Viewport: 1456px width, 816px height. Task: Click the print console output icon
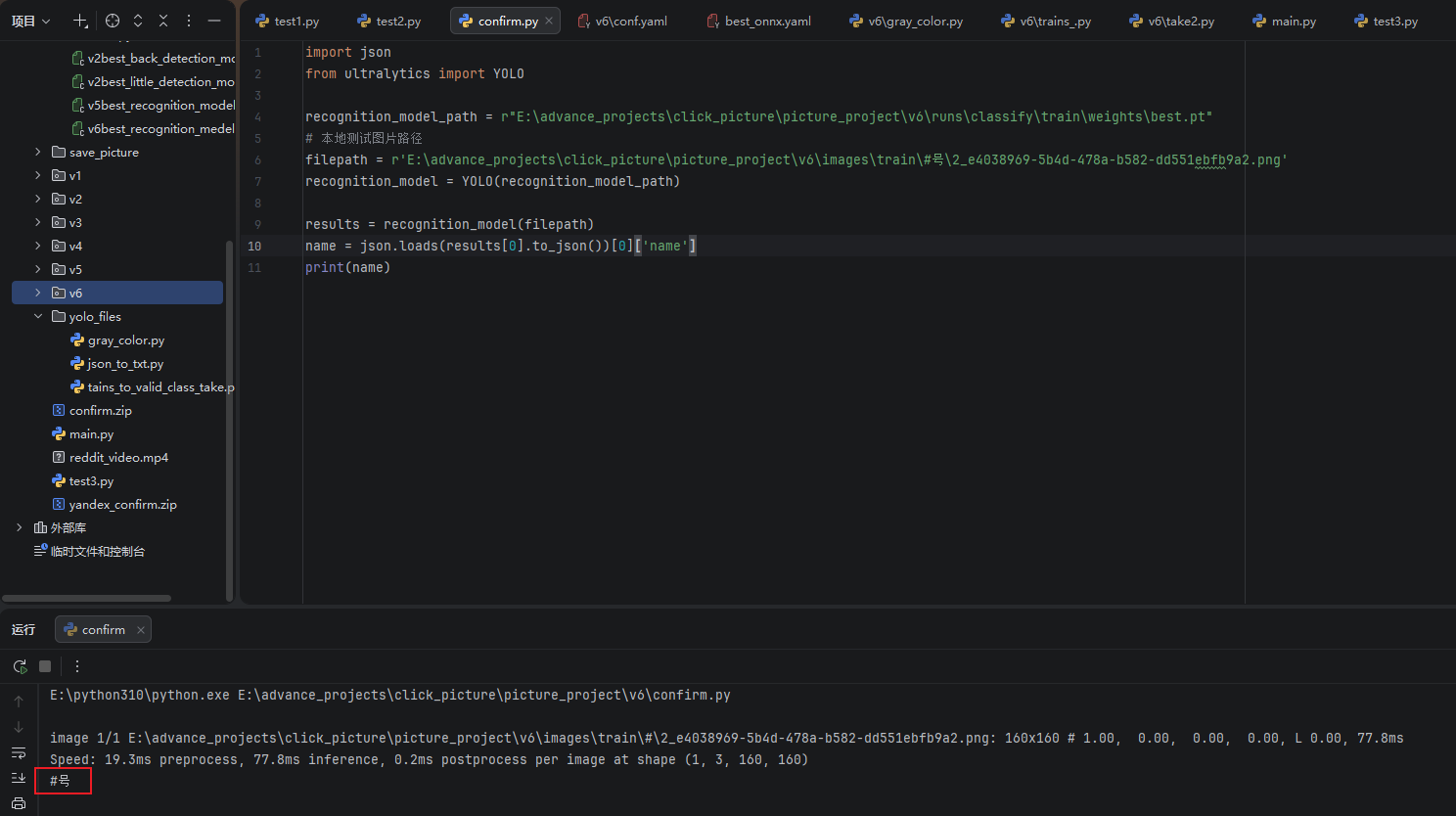19,803
